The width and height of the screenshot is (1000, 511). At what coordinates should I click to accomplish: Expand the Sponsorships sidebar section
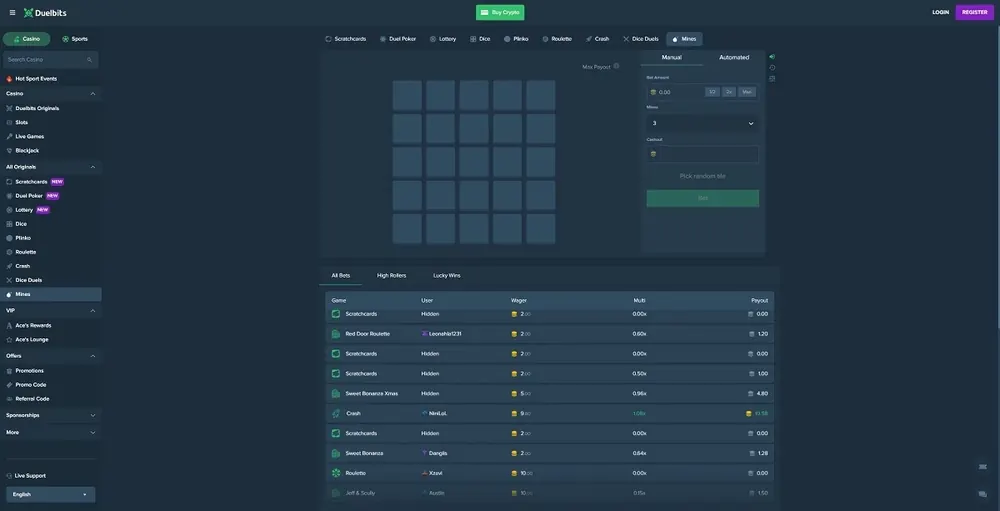point(93,415)
